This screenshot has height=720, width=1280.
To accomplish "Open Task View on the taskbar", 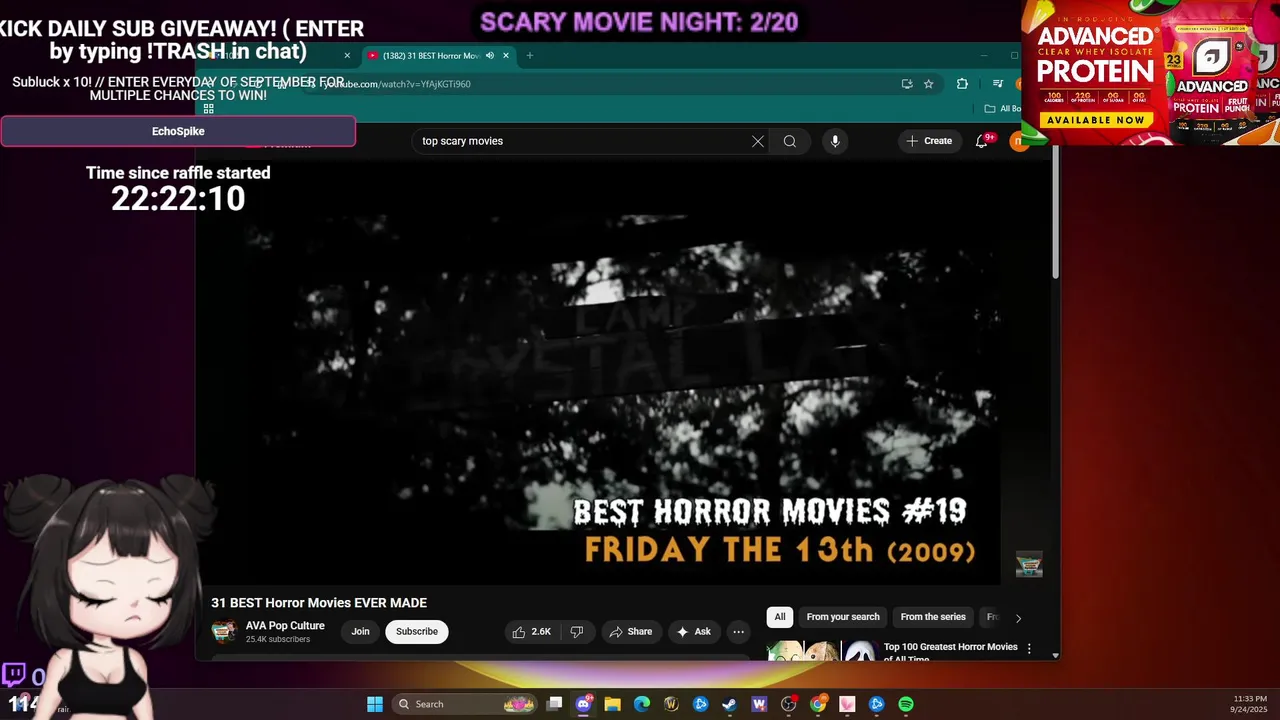I will (555, 704).
